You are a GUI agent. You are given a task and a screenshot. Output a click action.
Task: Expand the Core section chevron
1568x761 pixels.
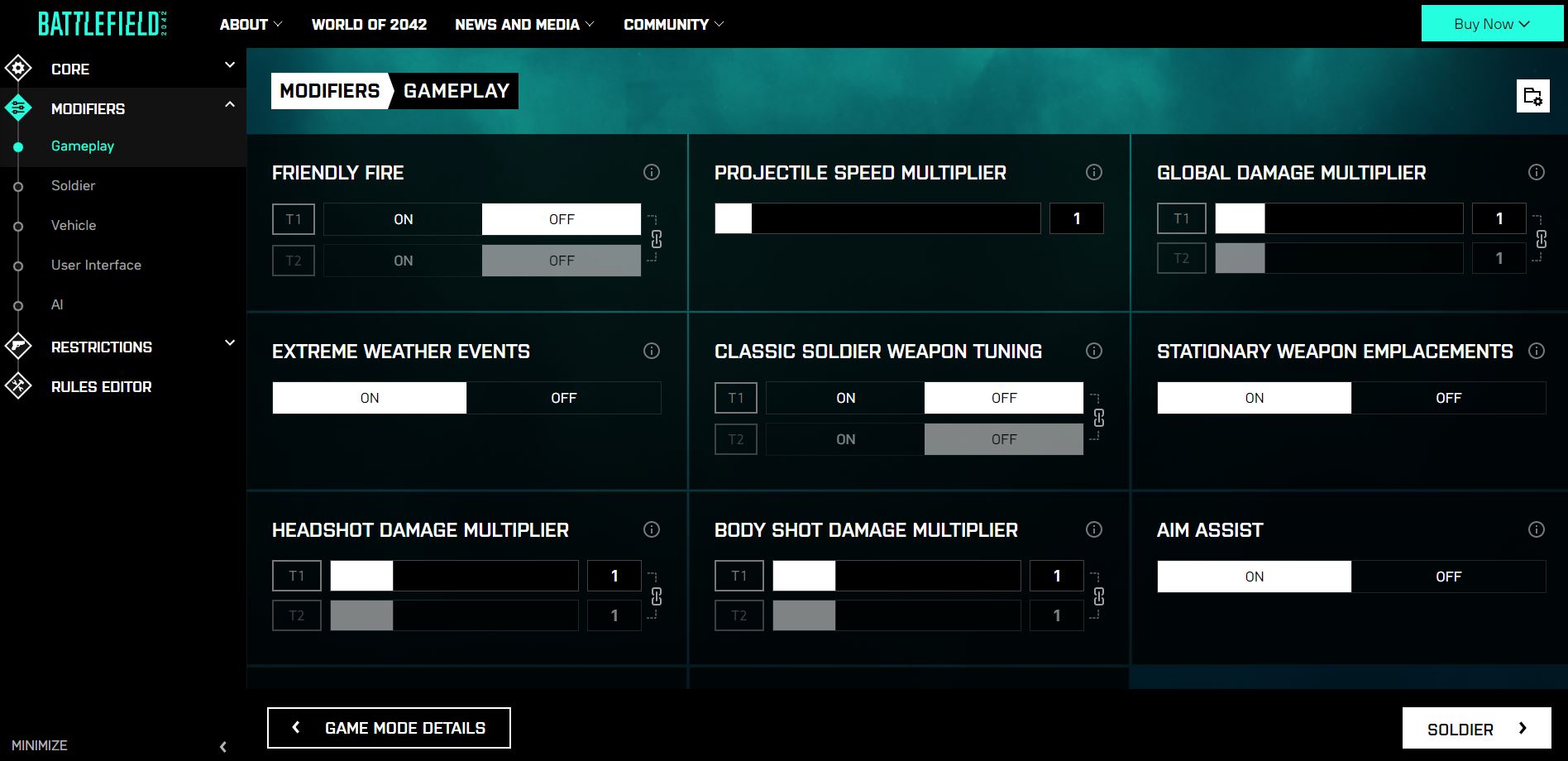(x=230, y=65)
